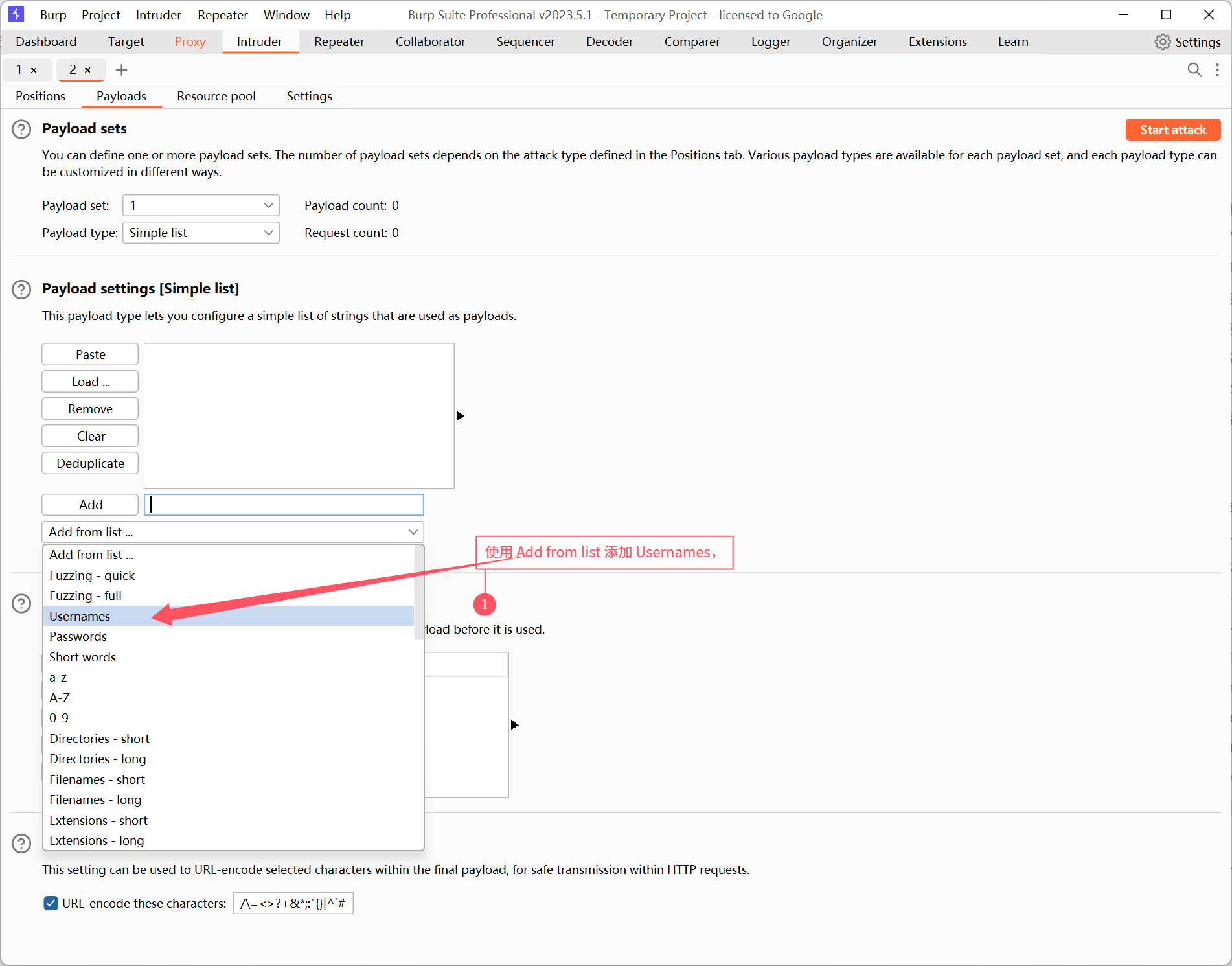Switch to the Resource pool sub-tab
Screen dimensions: 1232x966
[x=216, y=97]
